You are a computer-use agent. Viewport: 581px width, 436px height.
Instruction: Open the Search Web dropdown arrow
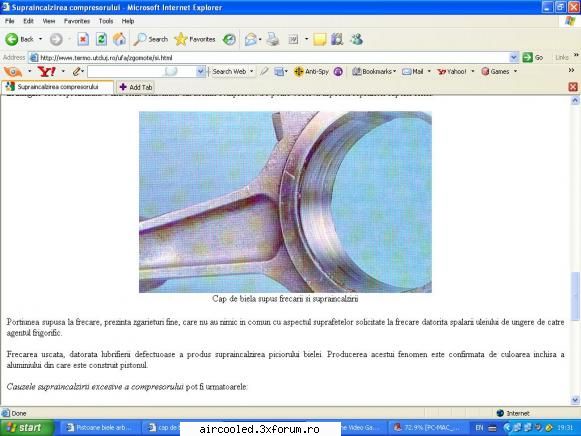252,71
